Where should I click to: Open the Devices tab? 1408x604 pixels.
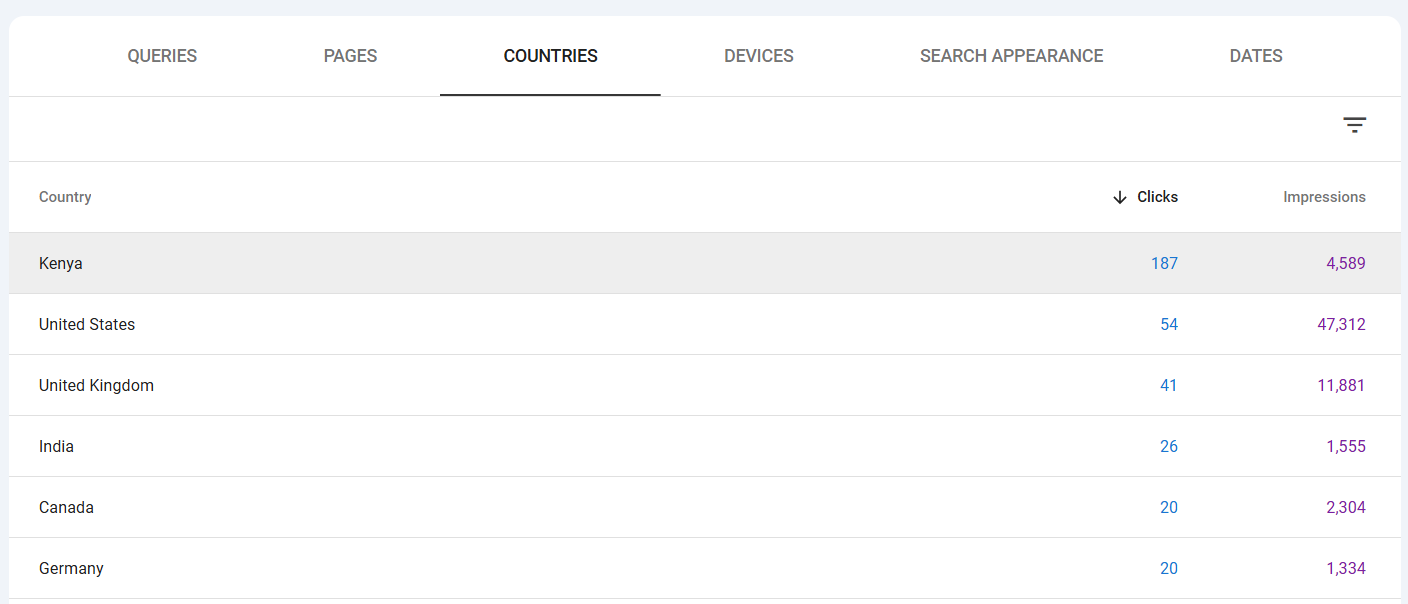(758, 56)
